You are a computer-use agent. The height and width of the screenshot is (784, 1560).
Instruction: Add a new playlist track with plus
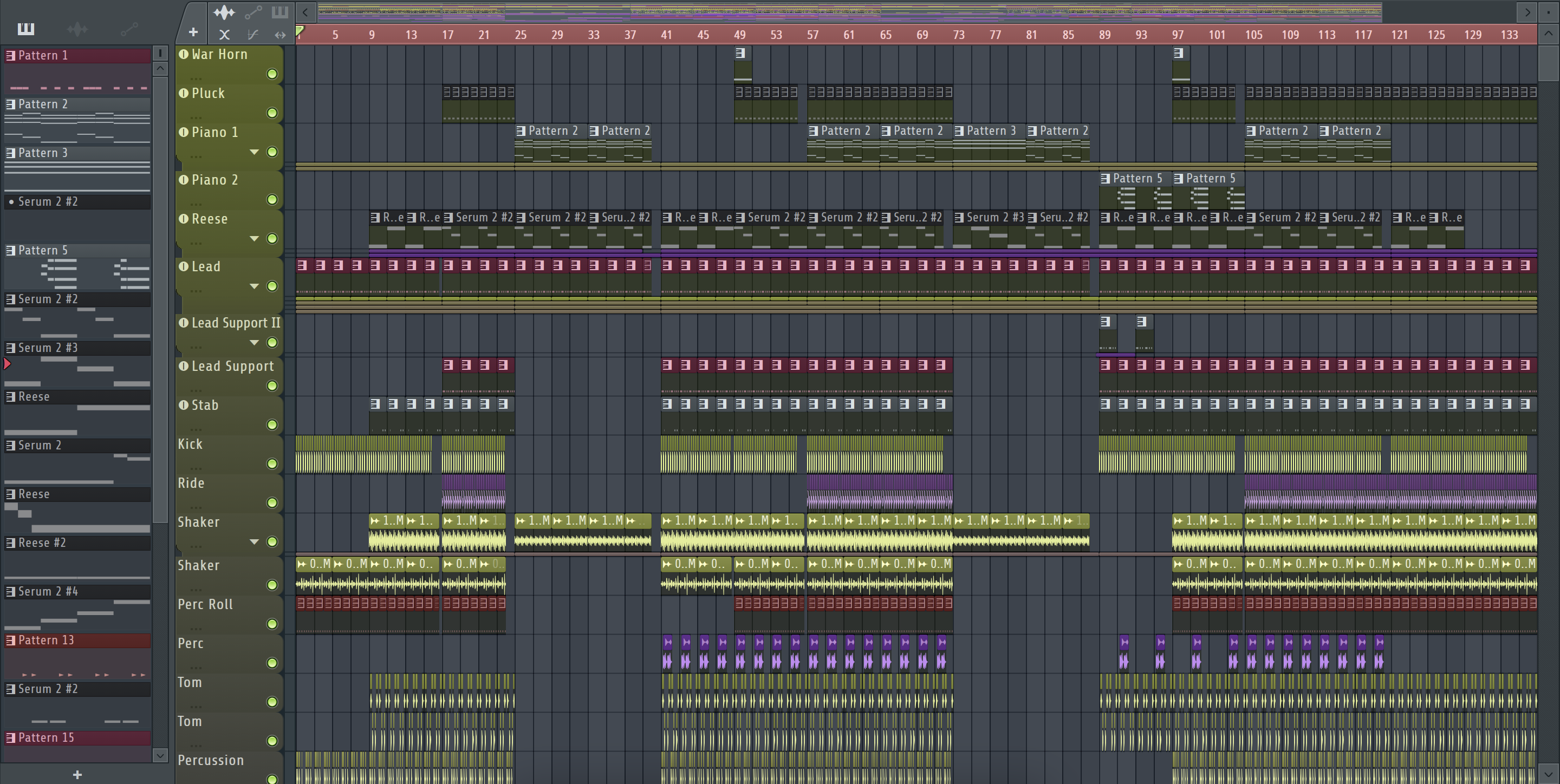tap(193, 32)
